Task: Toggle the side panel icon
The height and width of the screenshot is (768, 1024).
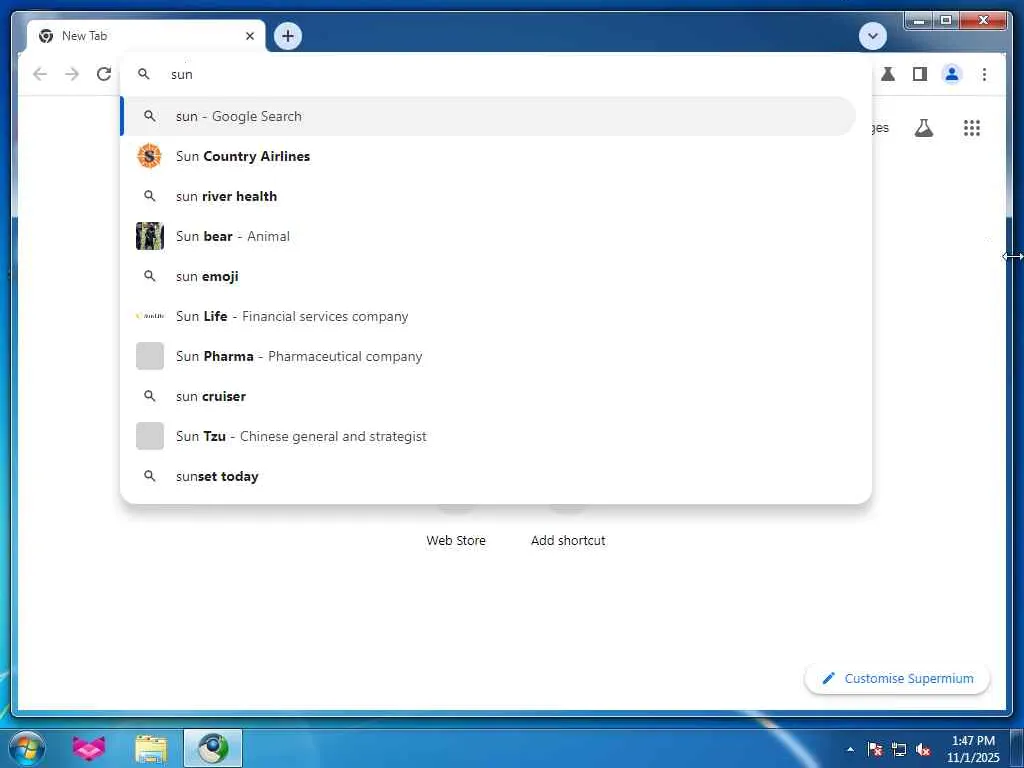Action: pos(920,74)
